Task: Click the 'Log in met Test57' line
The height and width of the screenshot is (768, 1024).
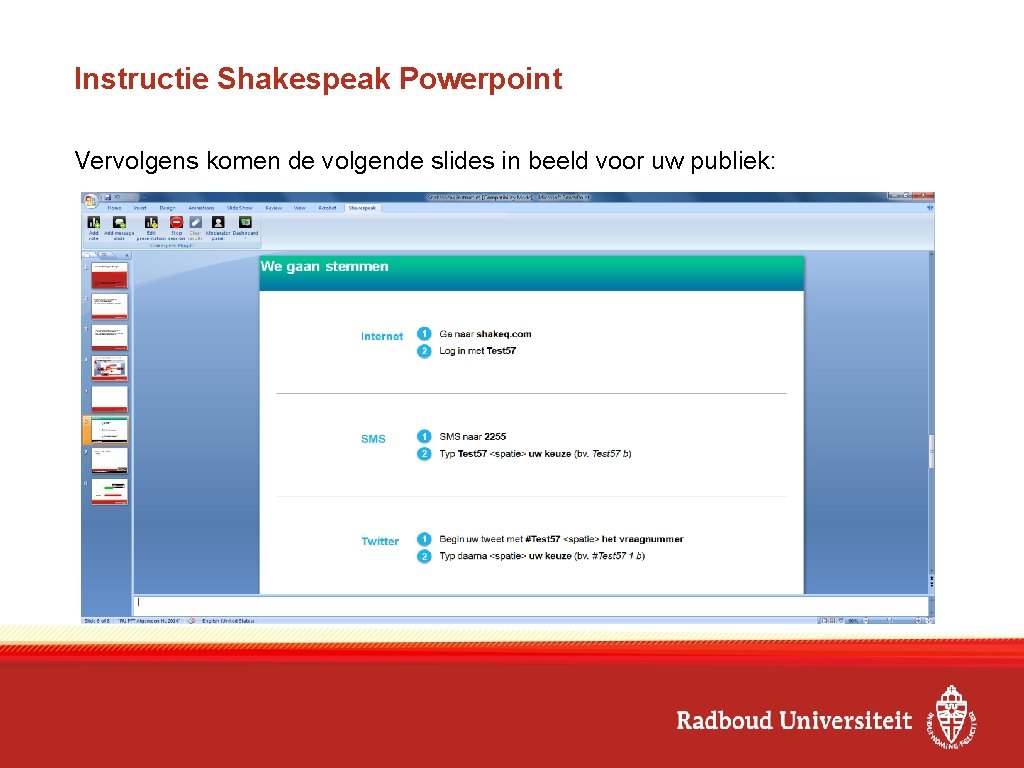Action: [477, 351]
